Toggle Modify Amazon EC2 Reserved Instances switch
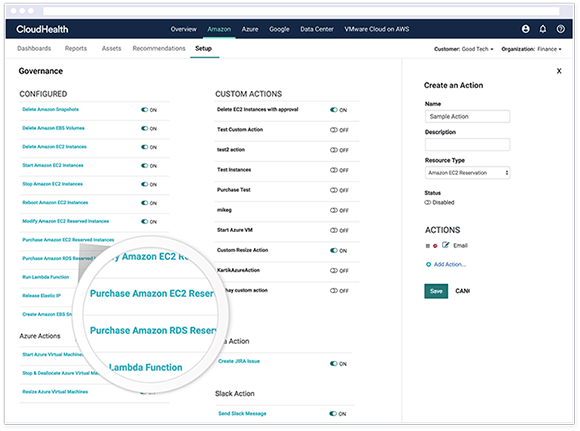This screenshot has height=431, width=580. point(144,221)
